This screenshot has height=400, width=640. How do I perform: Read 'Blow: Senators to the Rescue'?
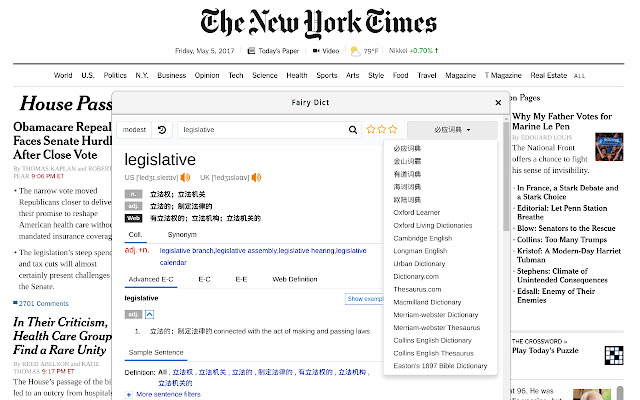coord(566,228)
